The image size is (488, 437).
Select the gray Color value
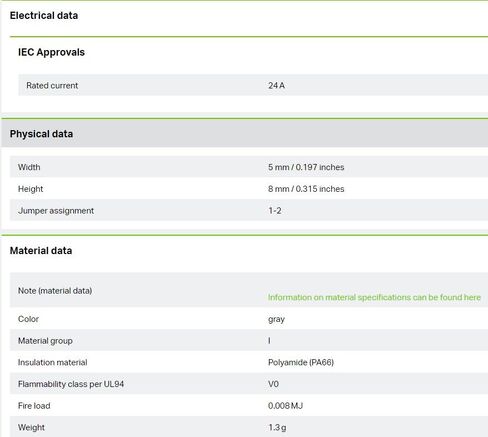tap(276, 319)
